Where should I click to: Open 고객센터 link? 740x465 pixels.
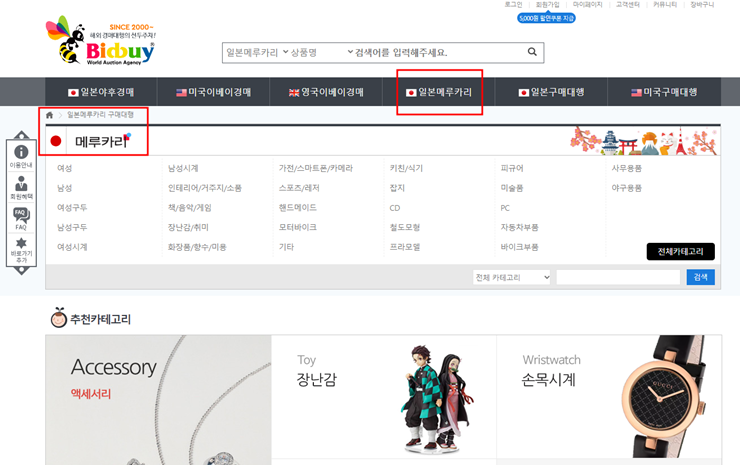(x=628, y=5)
